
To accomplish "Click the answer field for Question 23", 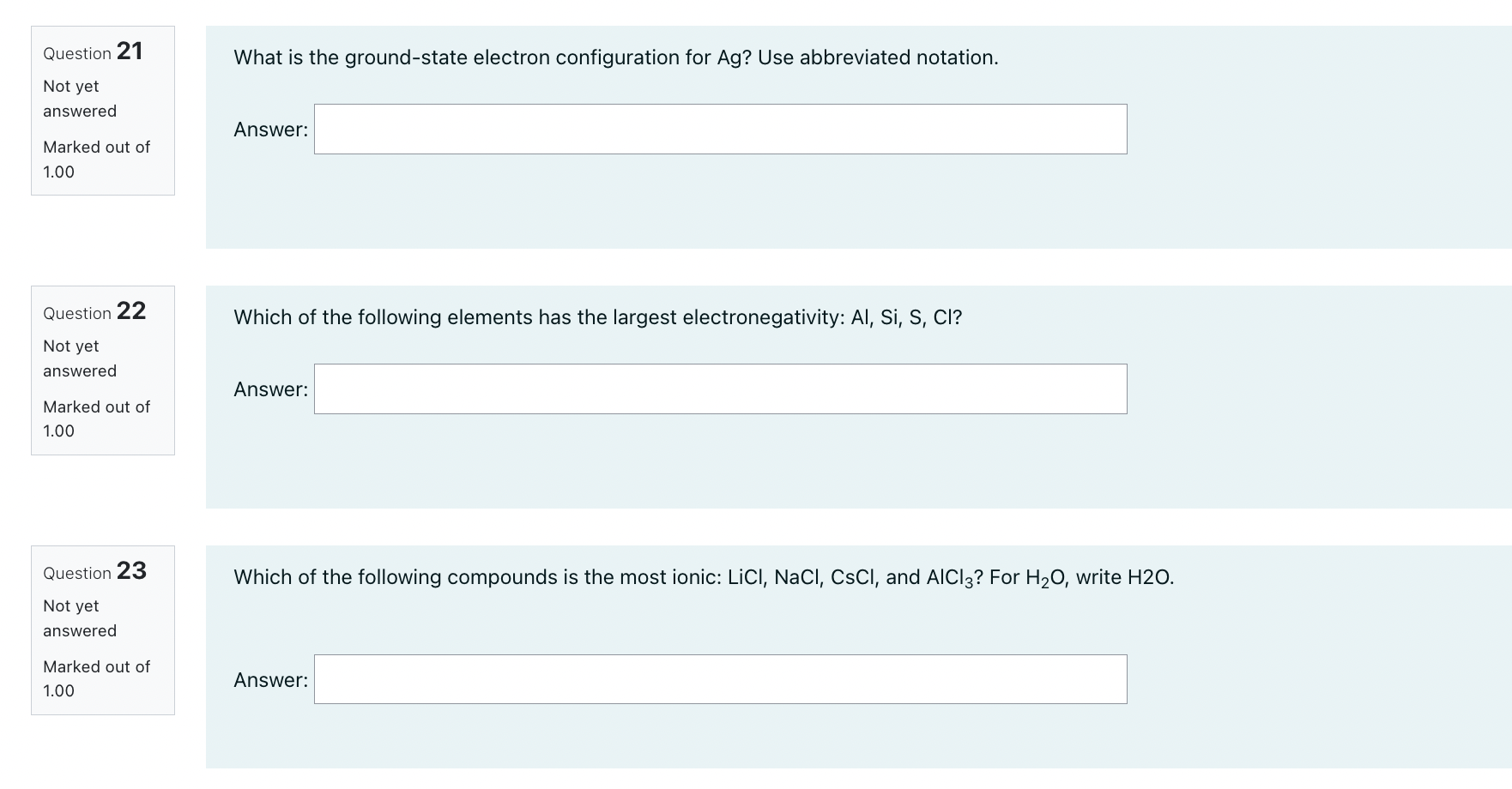I will tap(719, 678).
